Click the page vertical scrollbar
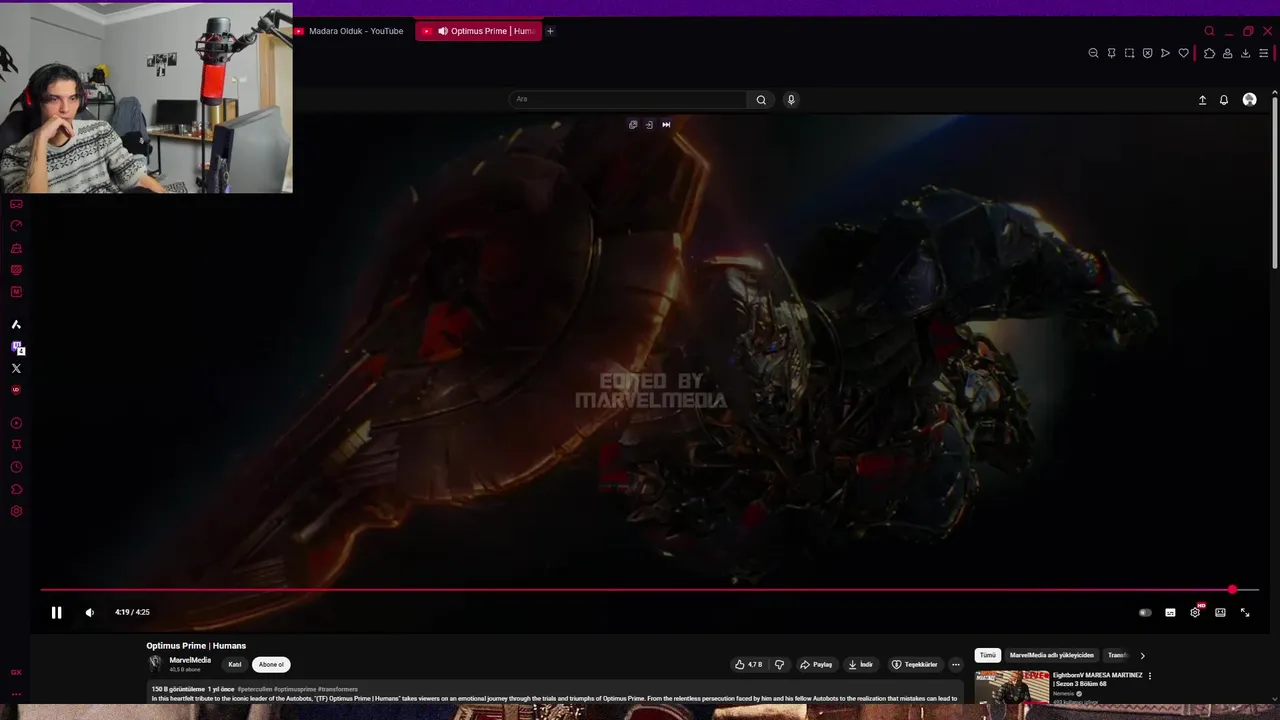 coord(1274,182)
